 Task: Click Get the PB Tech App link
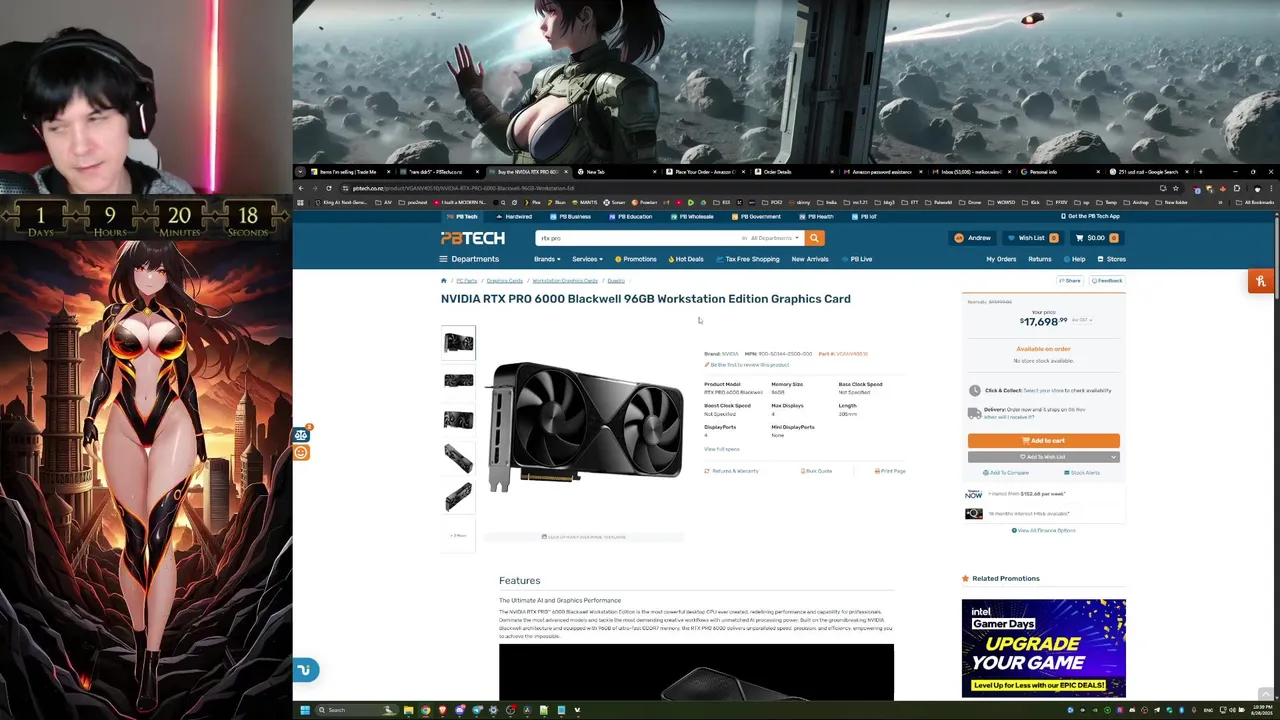click(1091, 216)
